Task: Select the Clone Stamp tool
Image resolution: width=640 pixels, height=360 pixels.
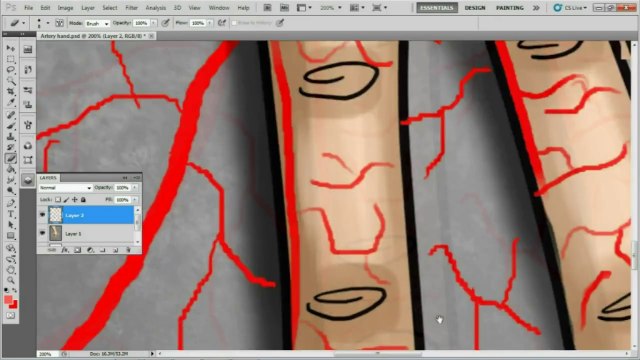Action: pos(11,137)
